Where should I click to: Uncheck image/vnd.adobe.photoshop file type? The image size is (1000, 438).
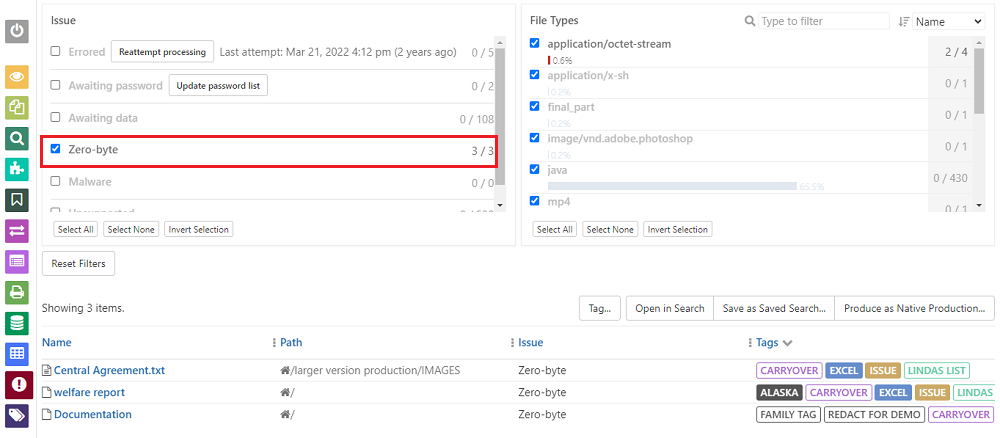tap(534, 138)
